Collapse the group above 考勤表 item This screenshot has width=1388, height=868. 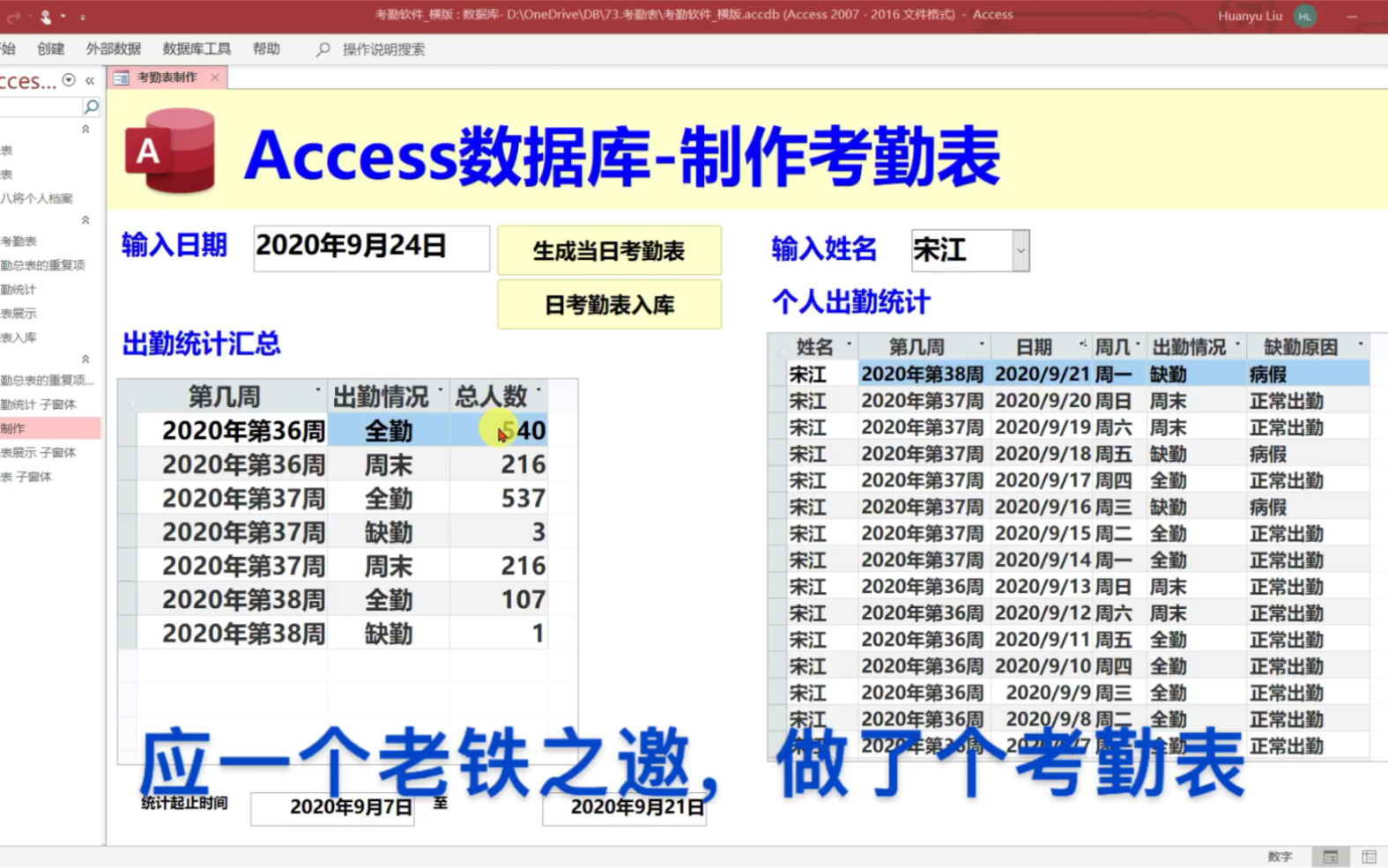pyautogui.click(x=85, y=220)
